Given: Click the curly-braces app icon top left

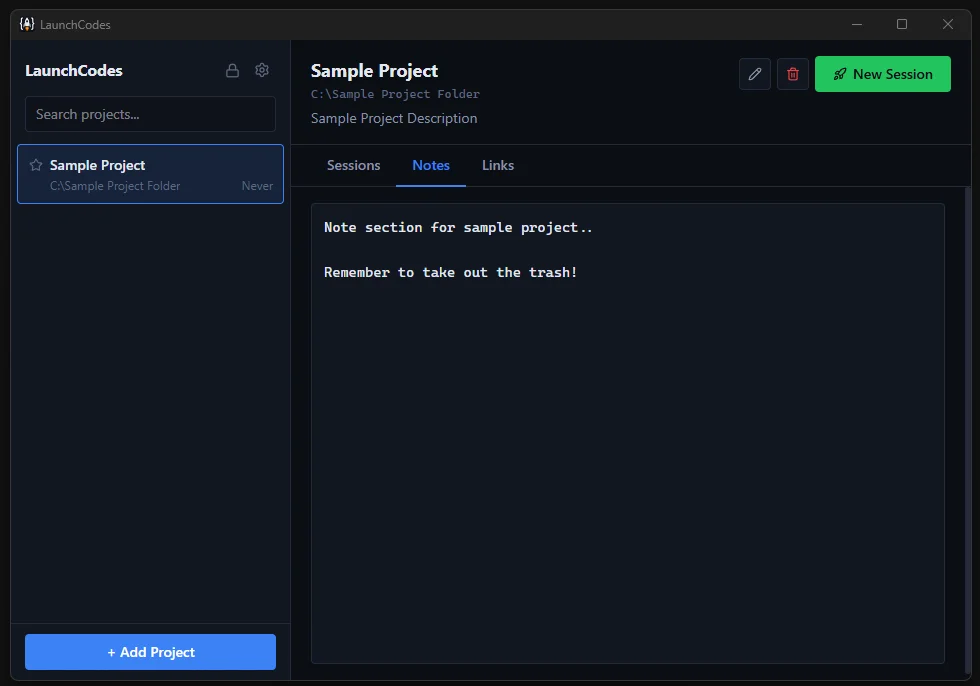Looking at the screenshot, I should point(27,24).
